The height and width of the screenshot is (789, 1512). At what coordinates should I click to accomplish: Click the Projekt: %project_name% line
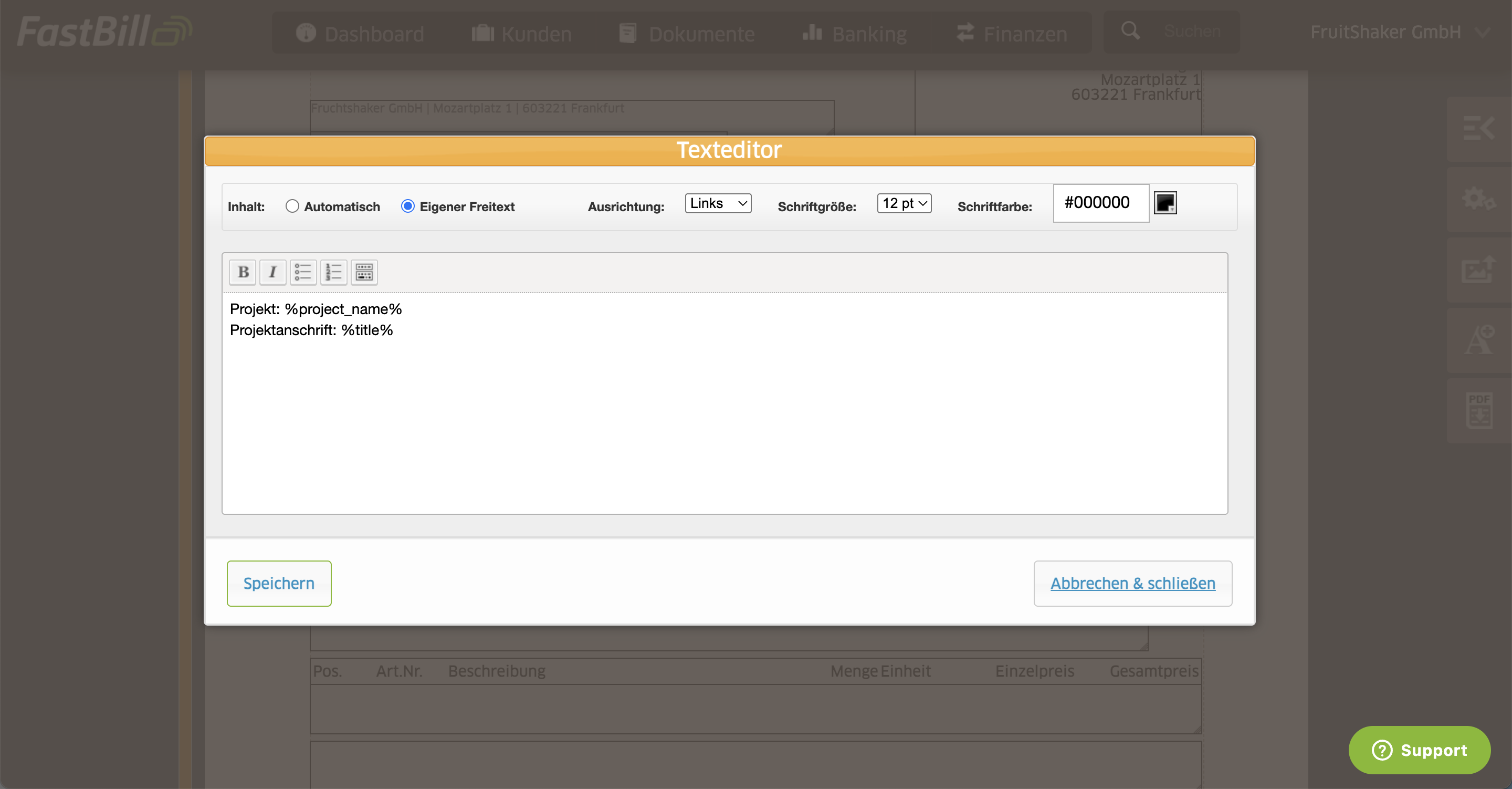pyautogui.click(x=316, y=309)
